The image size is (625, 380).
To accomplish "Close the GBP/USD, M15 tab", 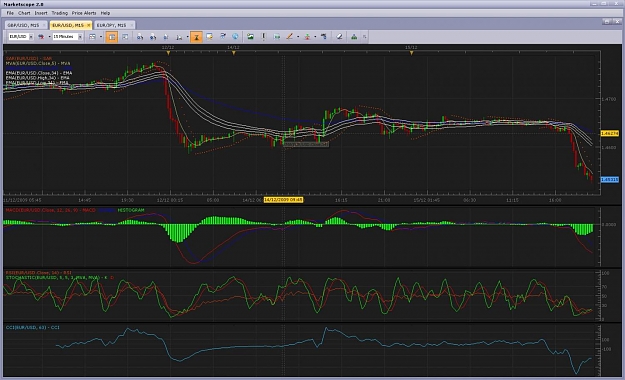I will tap(44, 25).
